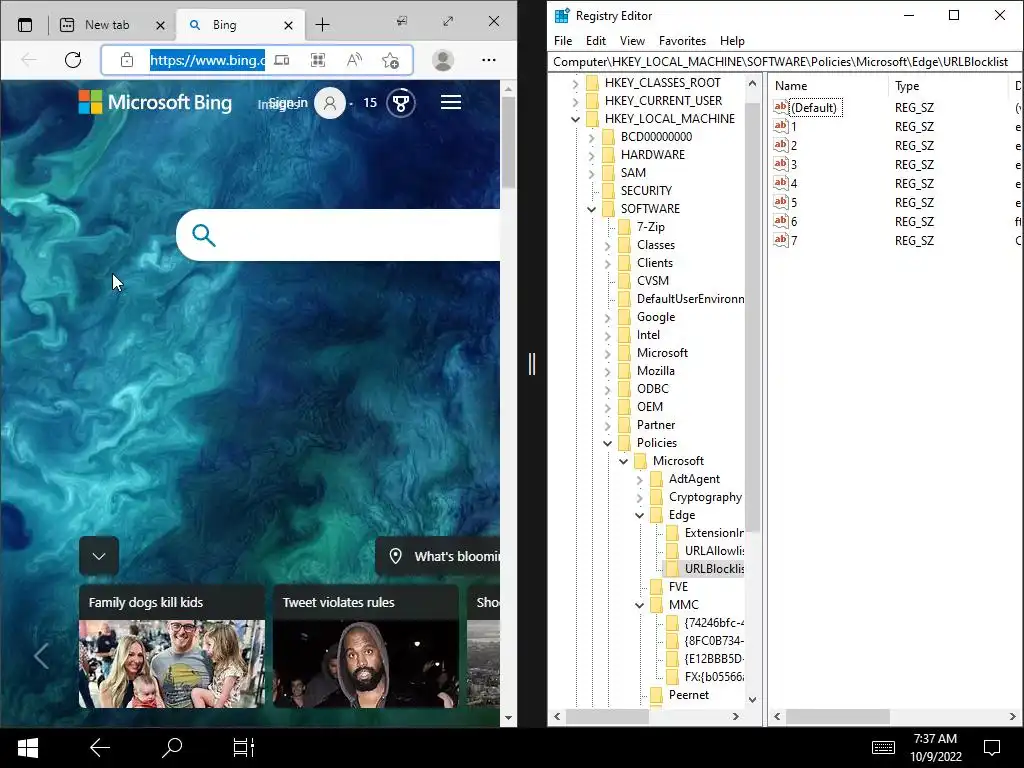Open touch keyboard tray icon

883,747
